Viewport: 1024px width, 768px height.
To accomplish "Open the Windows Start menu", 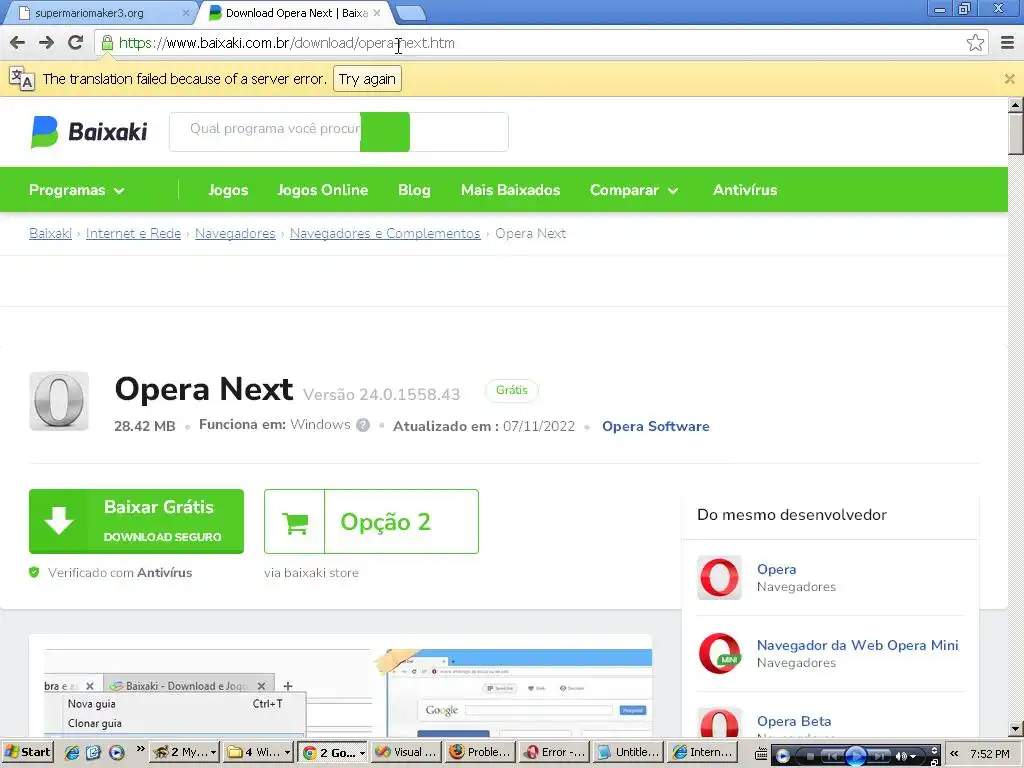I will (27, 752).
